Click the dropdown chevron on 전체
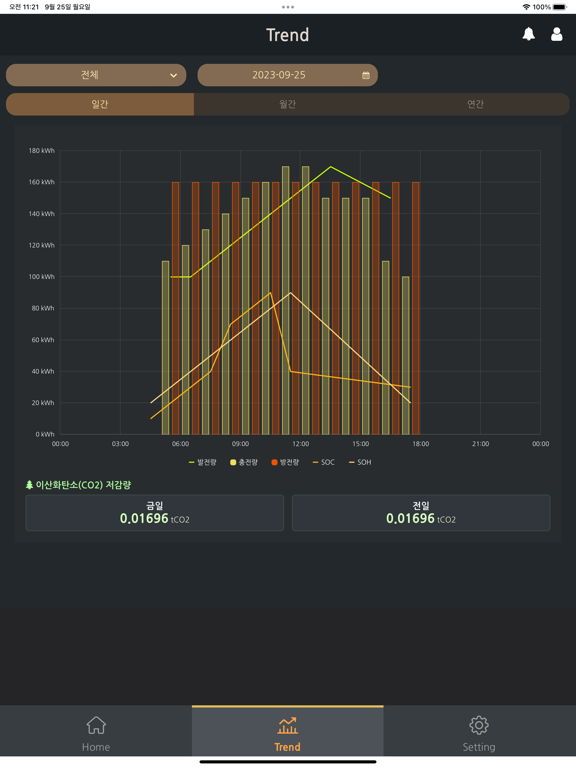This screenshot has height=768, width=576. tap(173, 75)
